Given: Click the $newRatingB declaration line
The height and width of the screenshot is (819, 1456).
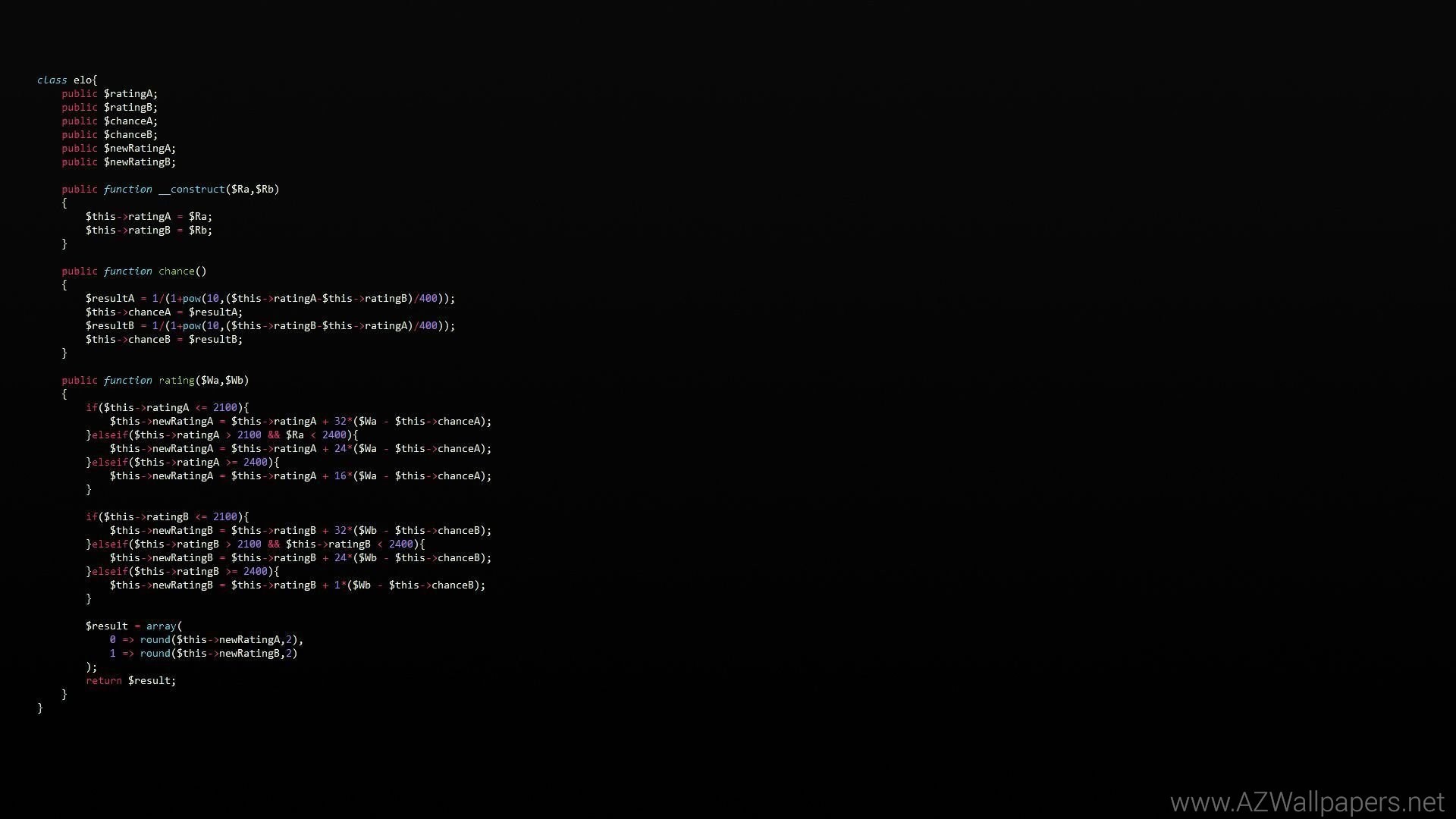Looking at the screenshot, I should tap(118, 162).
